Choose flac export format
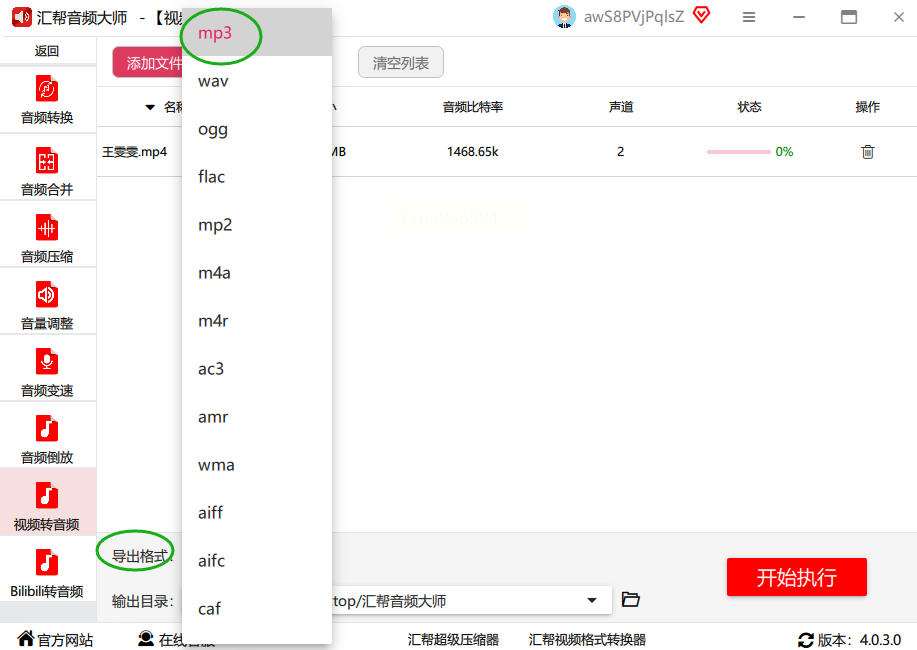The height and width of the screenshot is (650, 917). 257,177
